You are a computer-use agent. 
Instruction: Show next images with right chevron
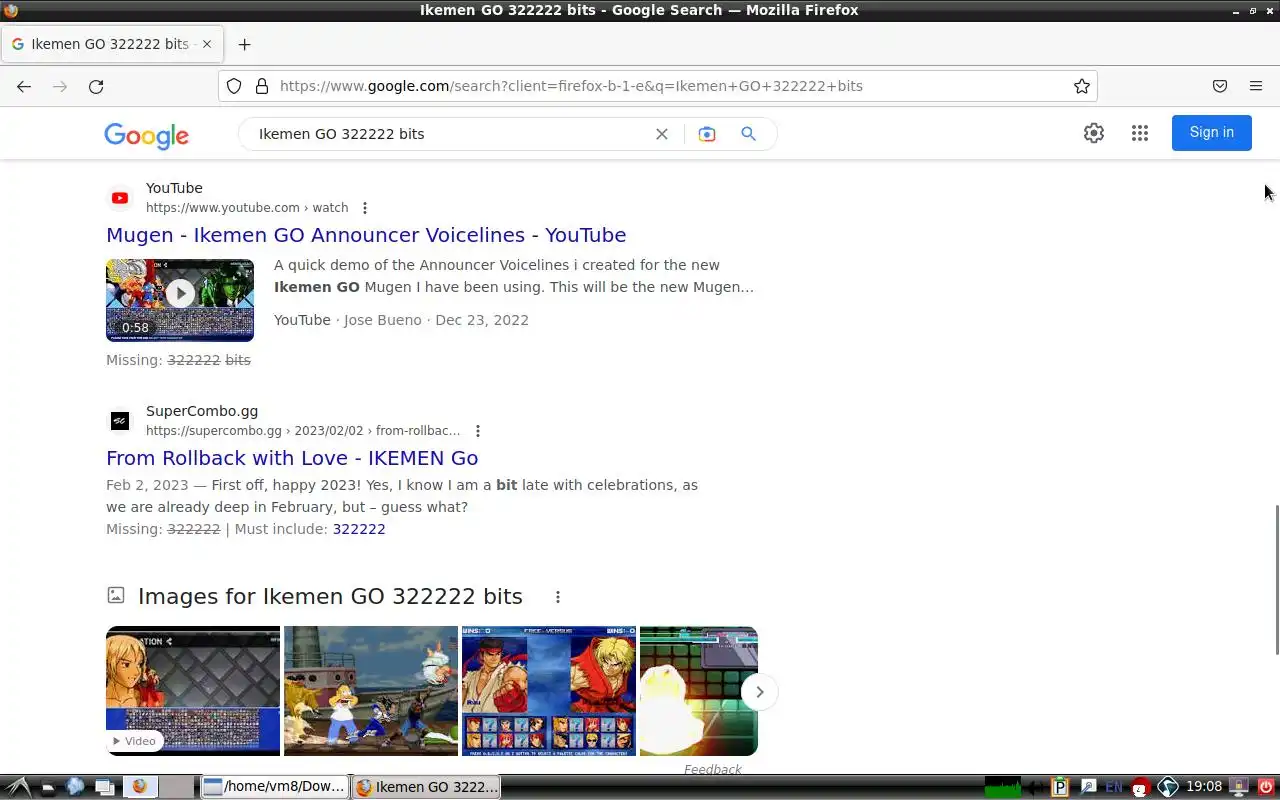759,692
